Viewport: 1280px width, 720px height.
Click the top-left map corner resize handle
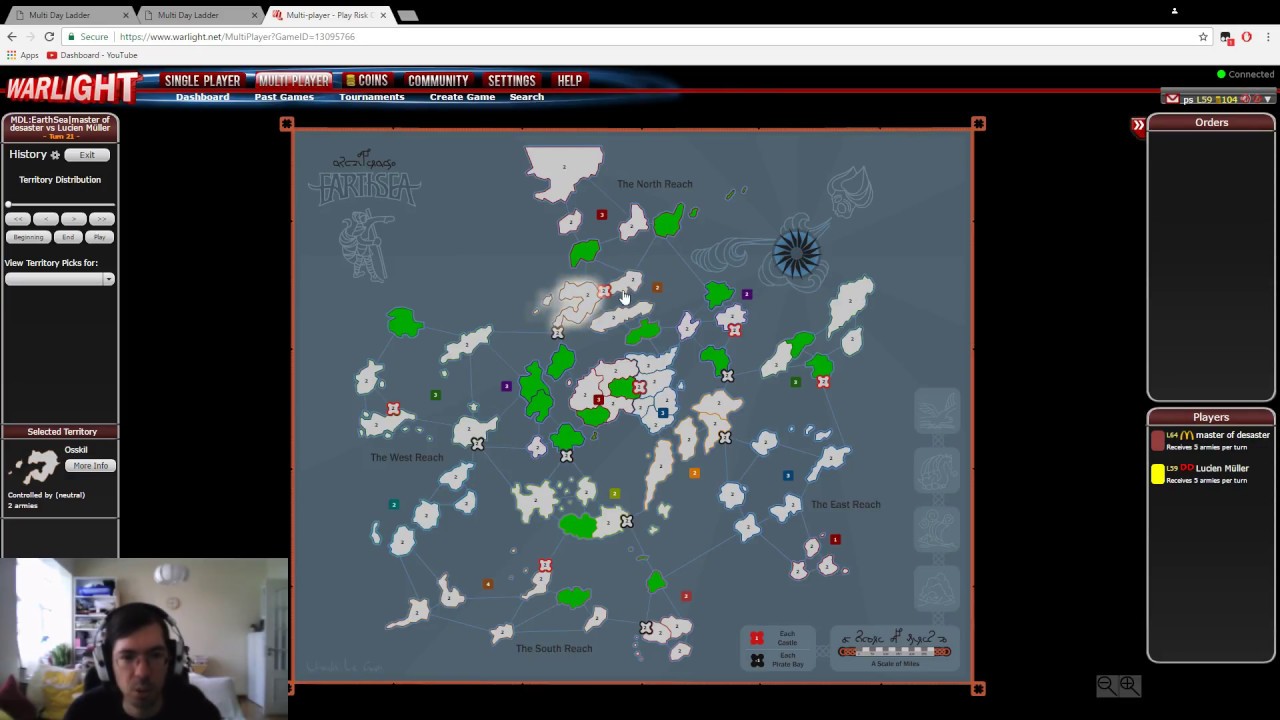tap(287, 124)
